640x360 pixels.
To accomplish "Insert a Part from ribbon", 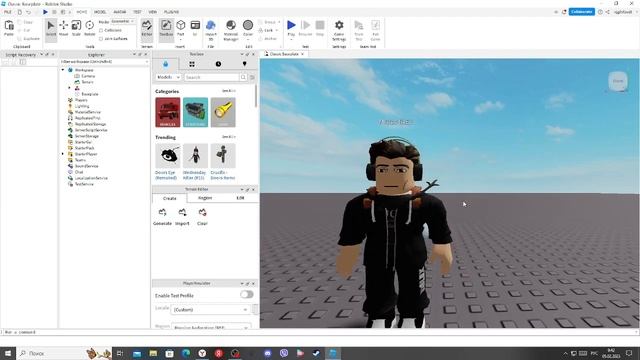I will click(x=180, y=29).
